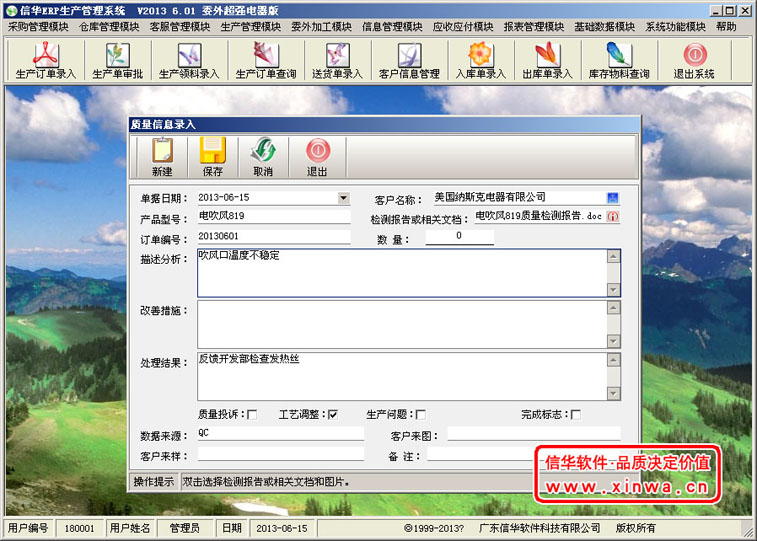Click 取消 icon in dialog toolbar
This screenshot has height=541, width=757.
click(263, 157)
